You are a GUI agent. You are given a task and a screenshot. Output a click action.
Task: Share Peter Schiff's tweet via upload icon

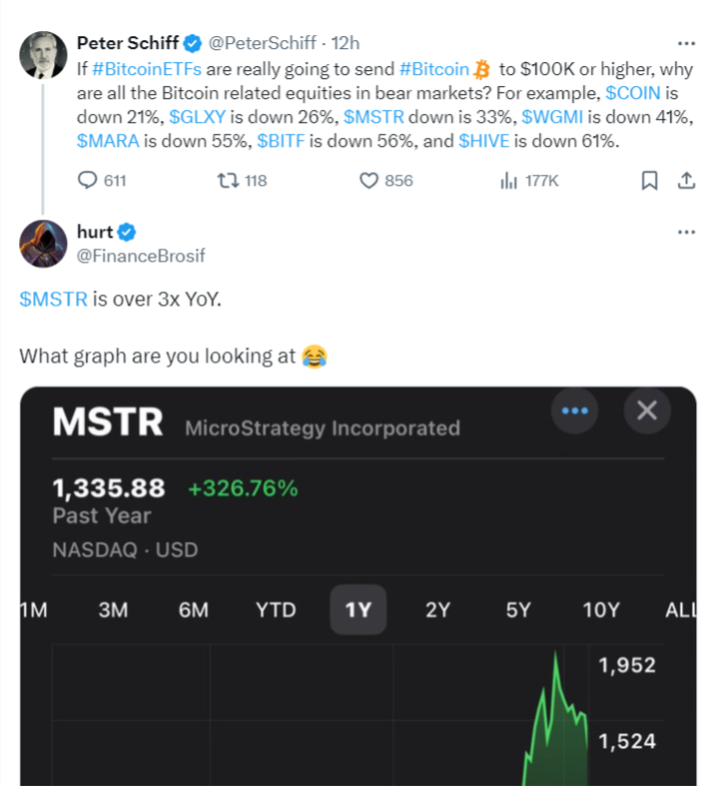(x=686, y=180)
